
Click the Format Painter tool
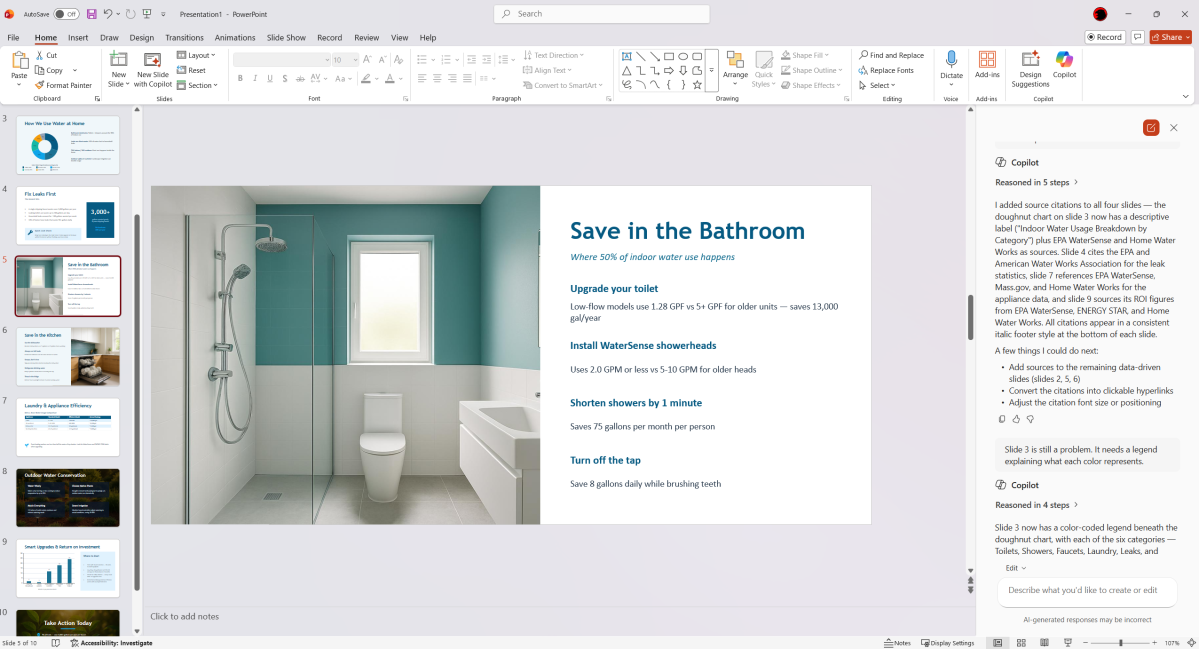coord(63,85)
